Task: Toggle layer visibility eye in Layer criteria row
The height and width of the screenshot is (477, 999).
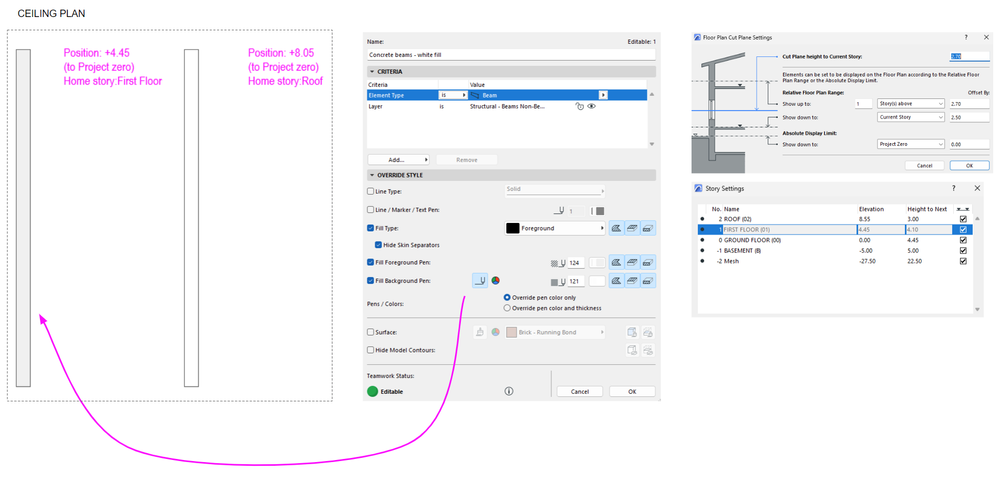Action: (x=591, y=107)
